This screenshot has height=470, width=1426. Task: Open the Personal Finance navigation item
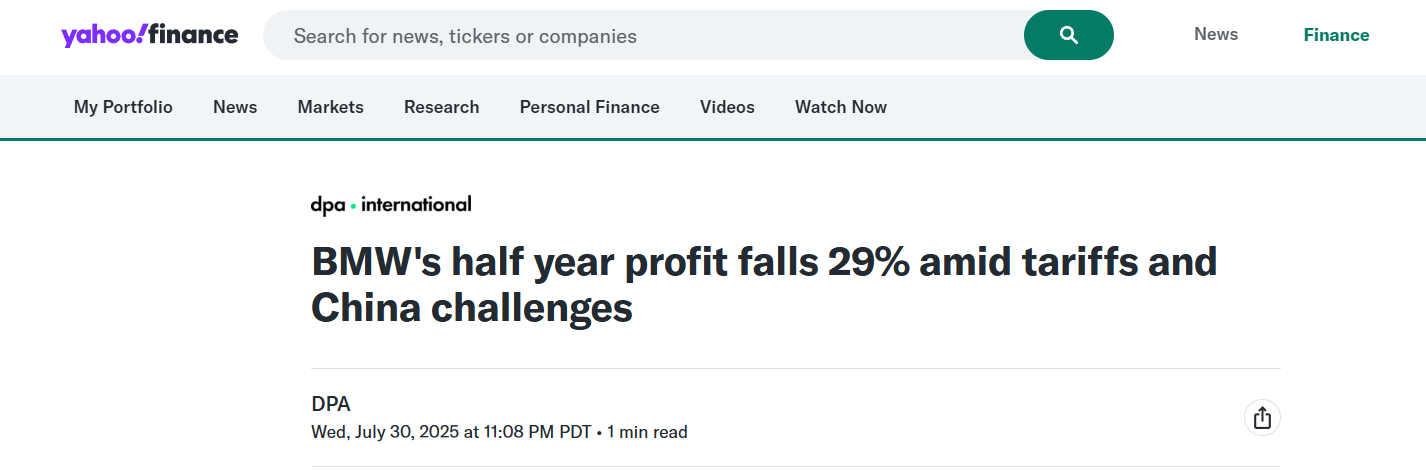click(x=590, y=107)
